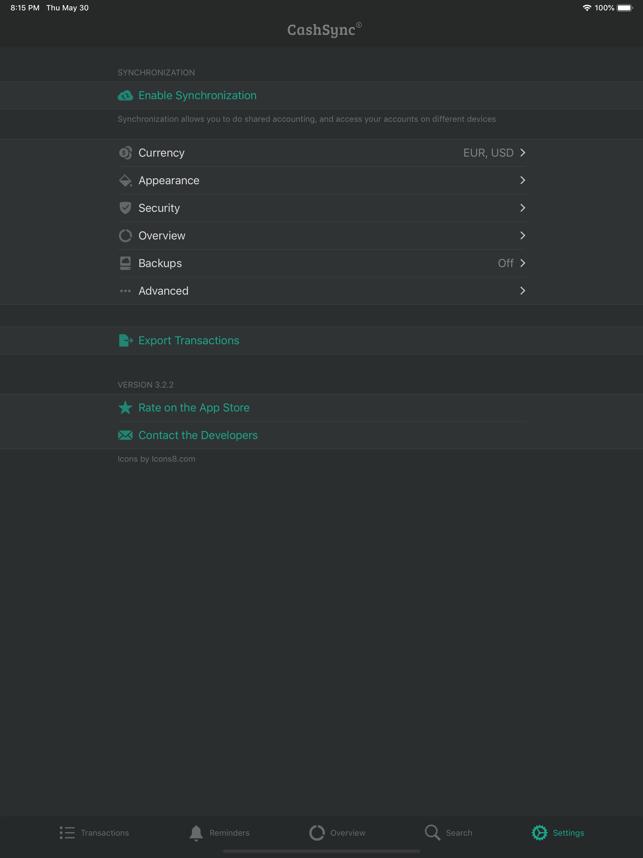The width and height of the screenshot is (643, 858).
Task: Click the star icon for rating
Action: 125,408
